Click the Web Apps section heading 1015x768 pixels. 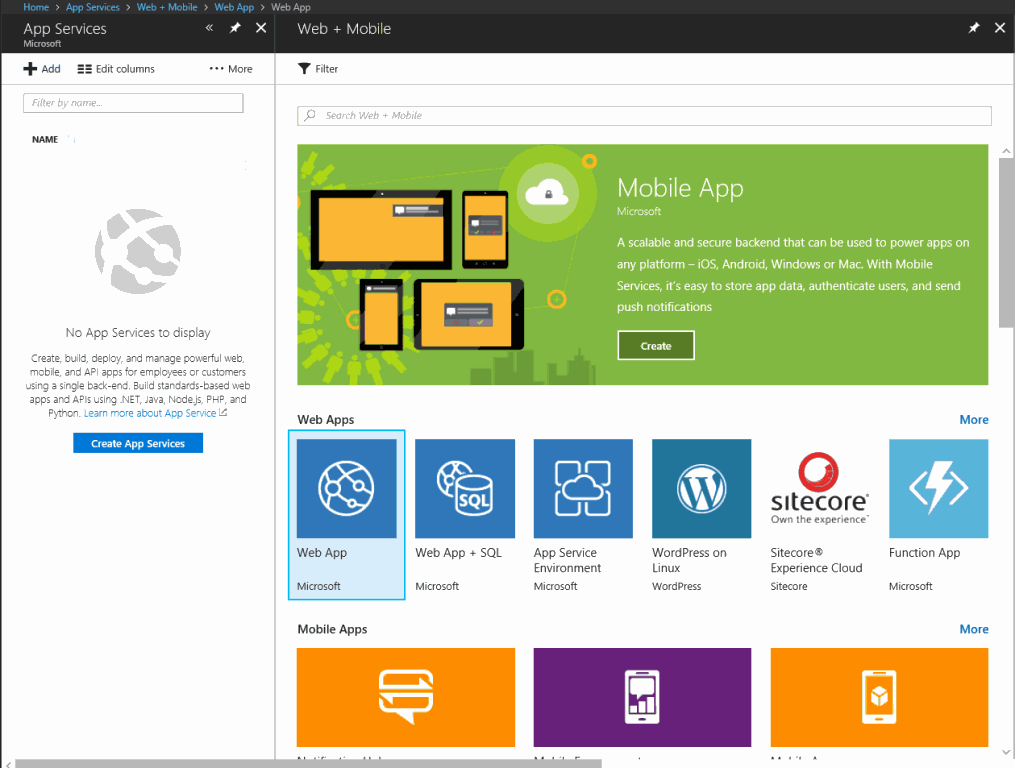pyautogui.click(x=326, y=420)
